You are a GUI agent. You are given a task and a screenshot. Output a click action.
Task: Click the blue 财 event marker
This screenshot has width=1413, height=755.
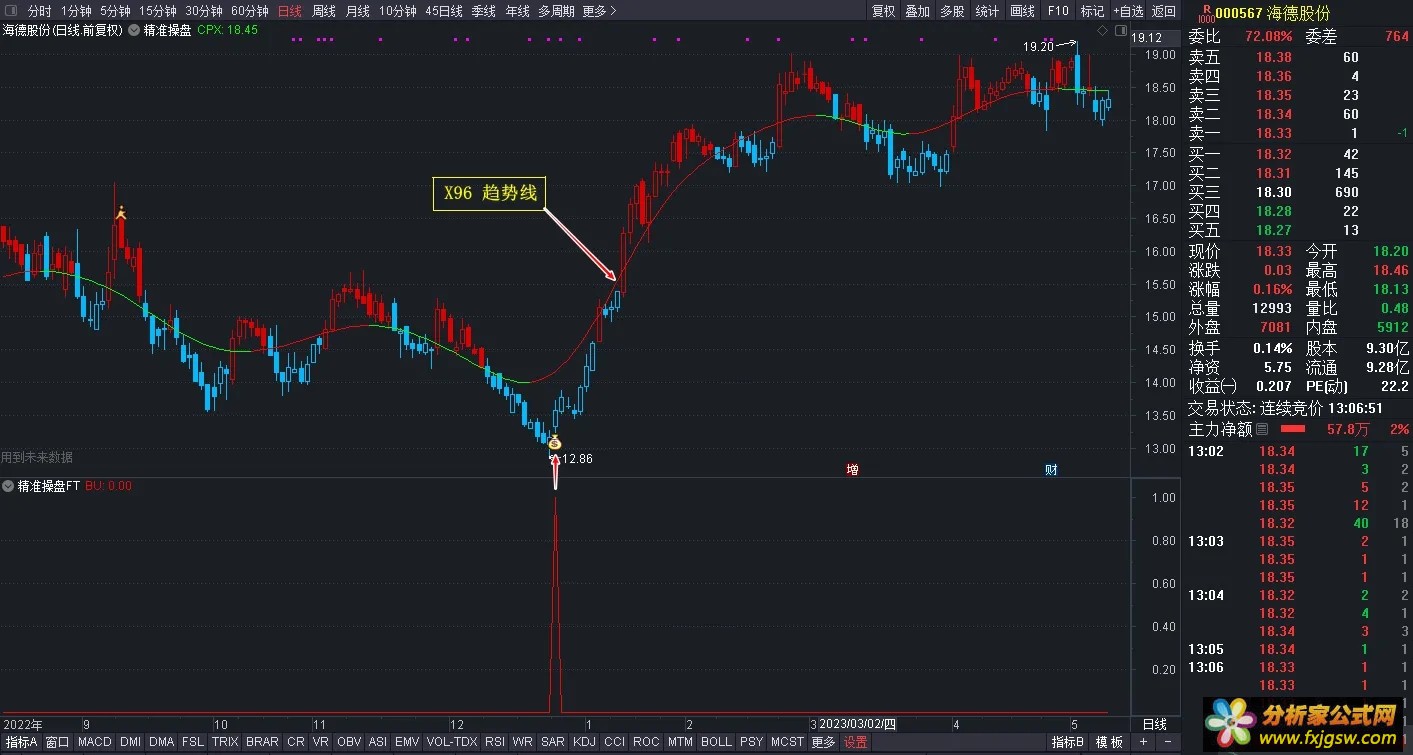[1051, 469]
